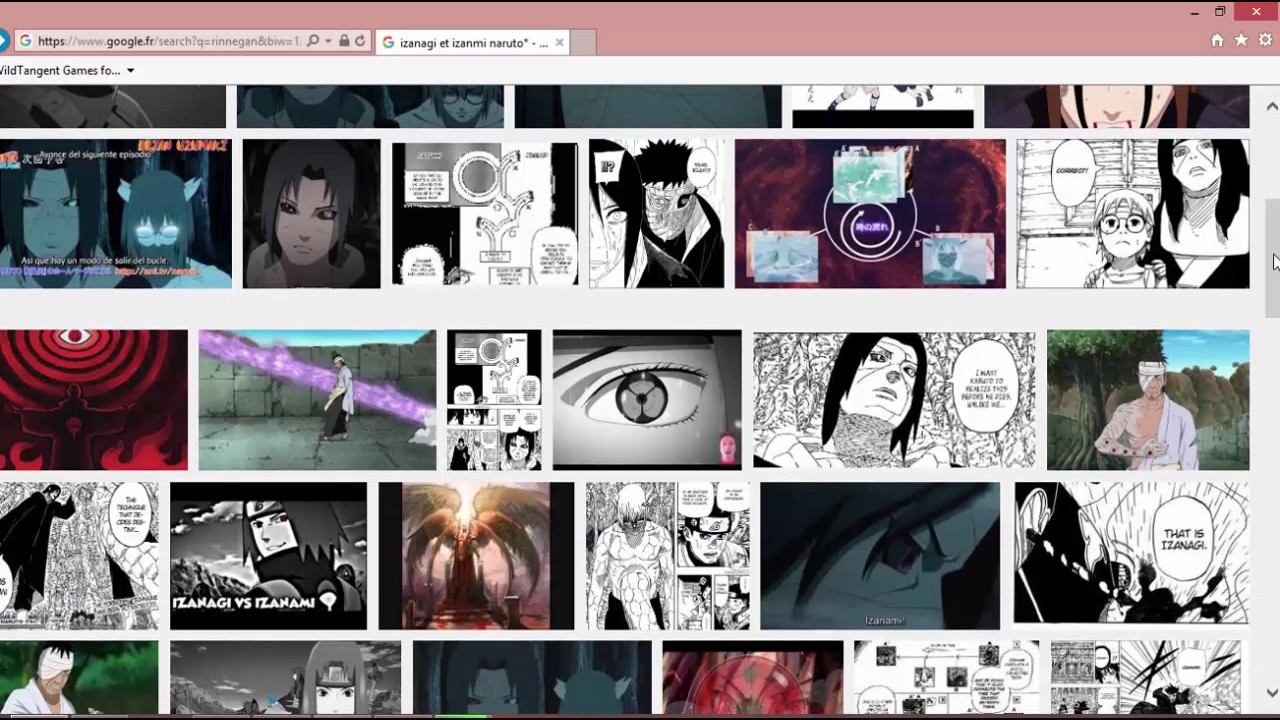Click the page scrollbar up arrow
The height and width of the screenshot is (720, 1280).
click(1272, 106)
